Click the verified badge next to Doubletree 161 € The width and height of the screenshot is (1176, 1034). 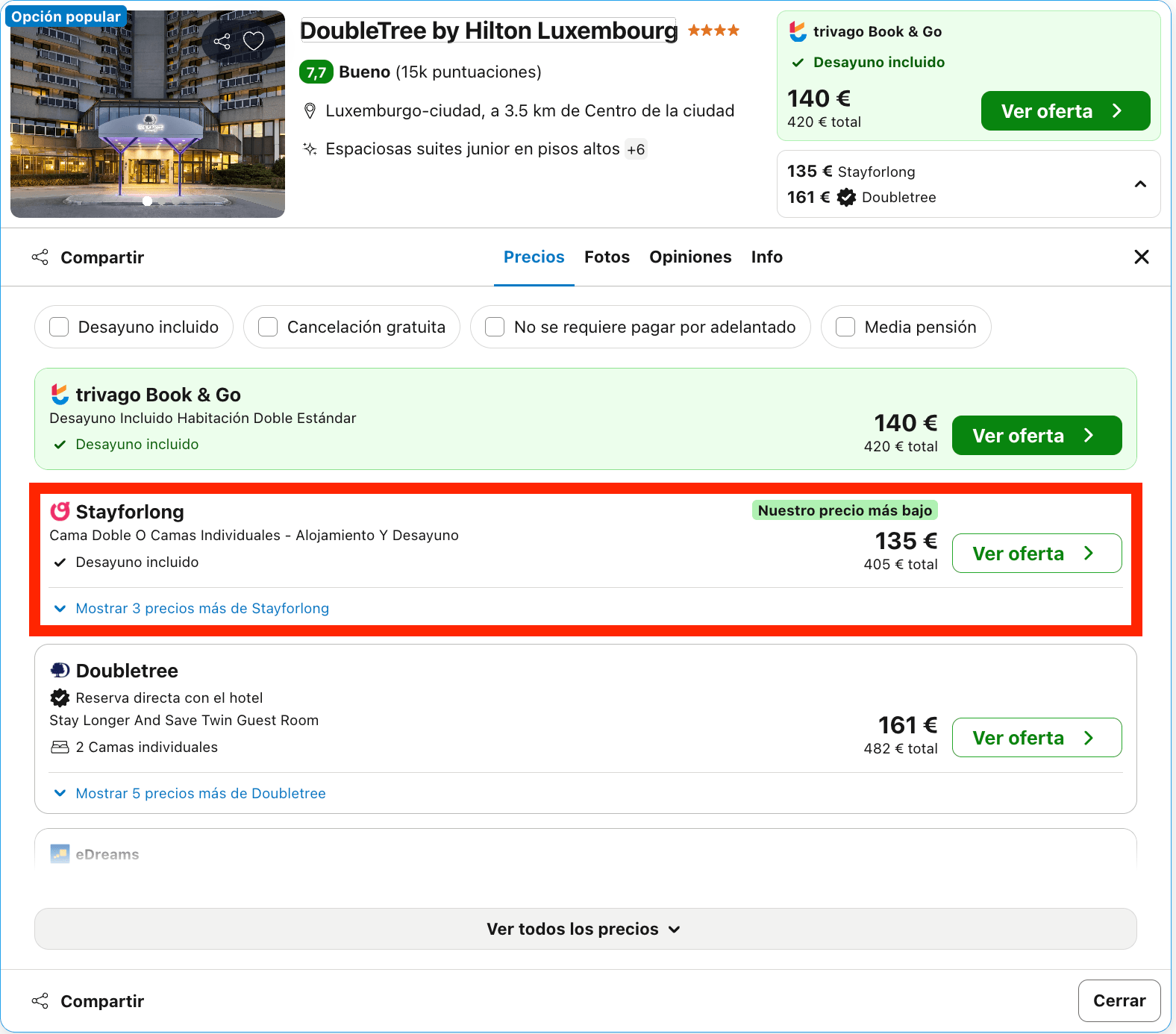pos(846,198)
